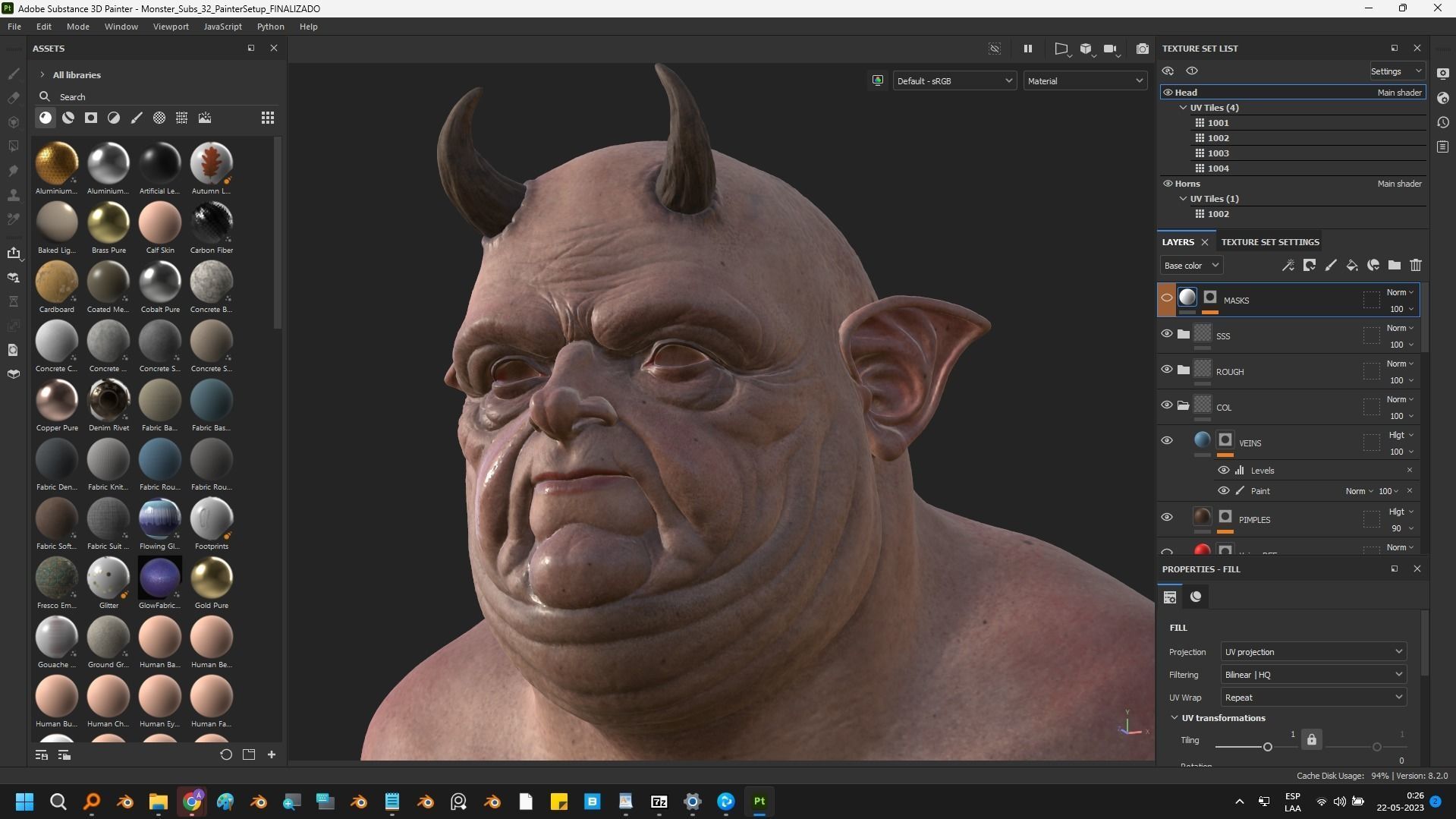Open the Default - sRGB color profile dropdown
Screen dimensions: 1456x819
954,81
